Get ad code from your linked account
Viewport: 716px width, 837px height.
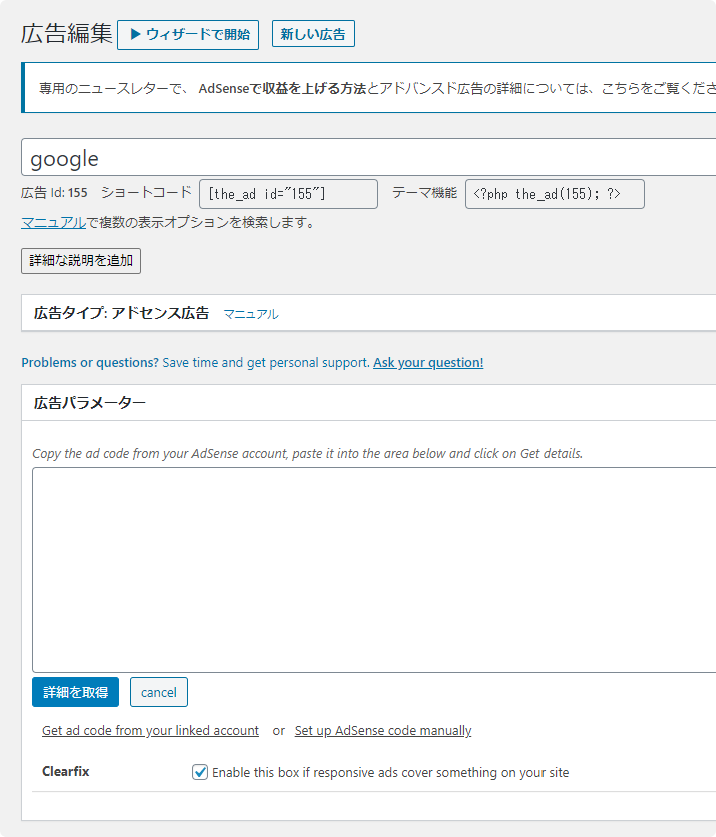(x=151, y=730)
